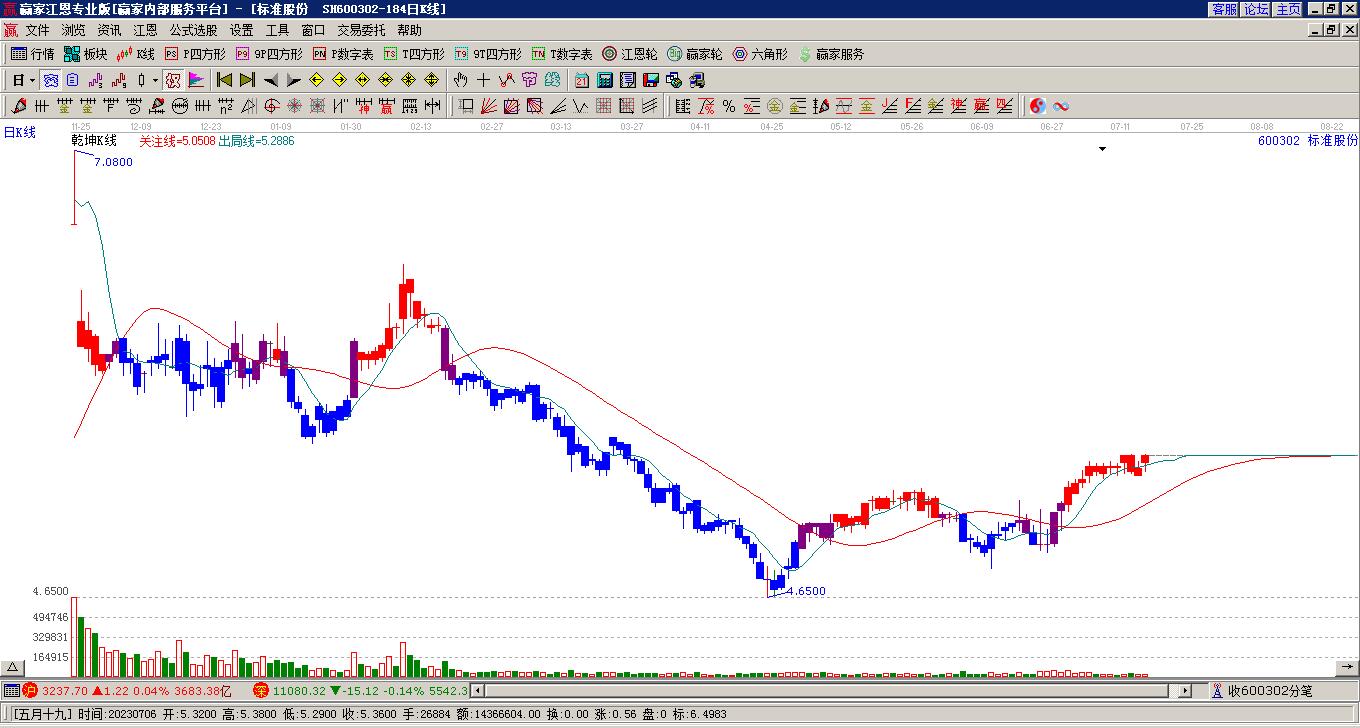Click the black left-pointing triangle icon
This screenshot has height=728, width=1360.
270,80
